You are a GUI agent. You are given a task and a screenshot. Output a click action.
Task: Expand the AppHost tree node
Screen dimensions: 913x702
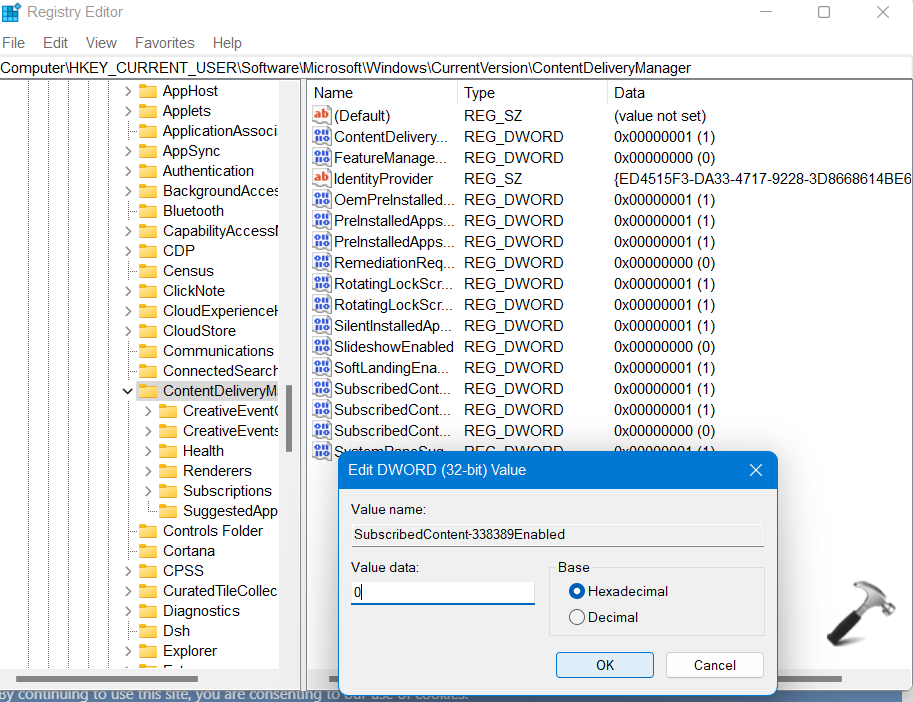pyautogui.click(x=128, y=91)
